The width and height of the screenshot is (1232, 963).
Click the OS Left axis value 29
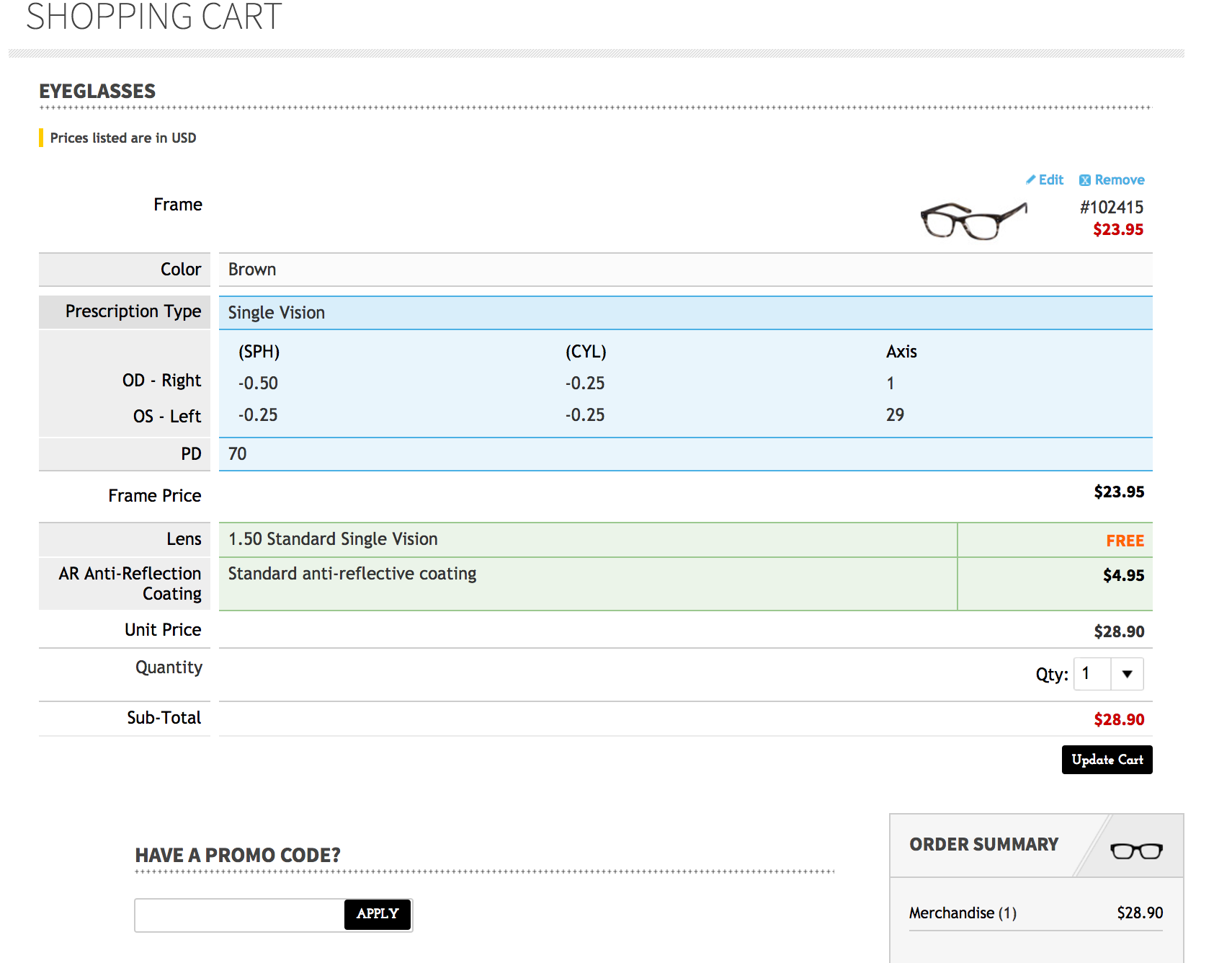(x=895, y=415)
